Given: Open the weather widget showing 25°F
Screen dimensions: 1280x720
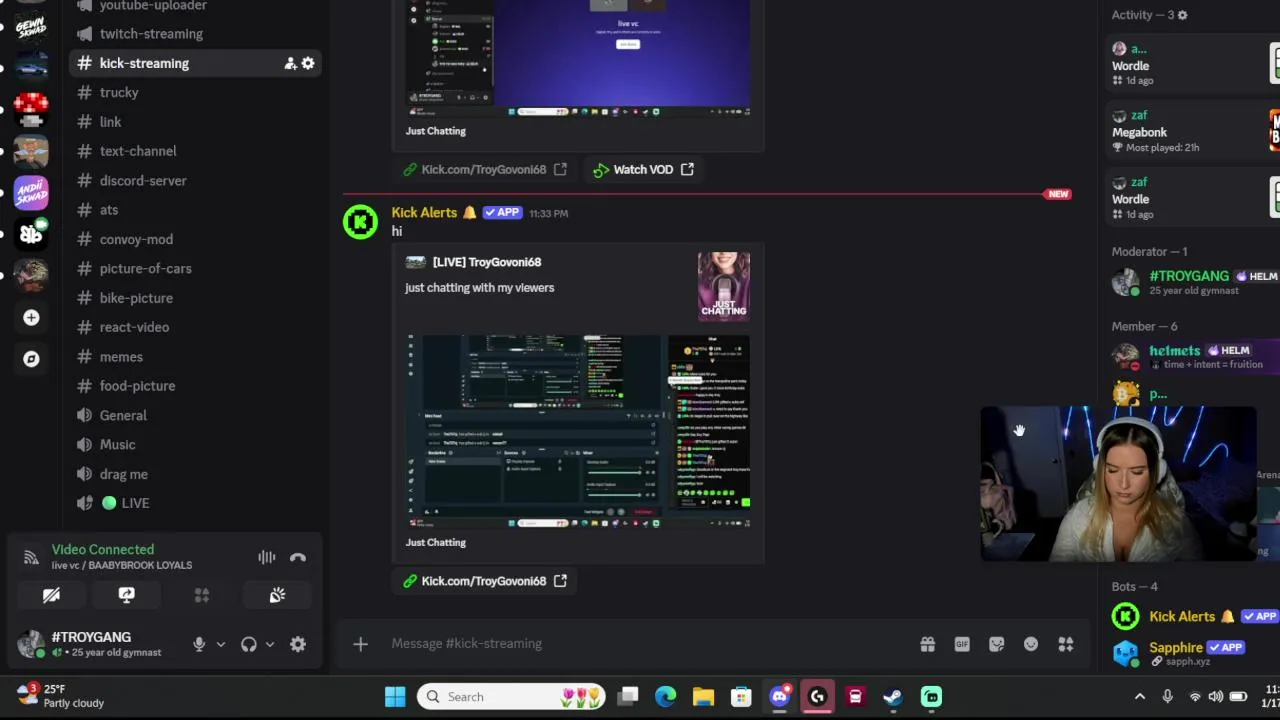Looking at the screenshot, I should 60,696.
